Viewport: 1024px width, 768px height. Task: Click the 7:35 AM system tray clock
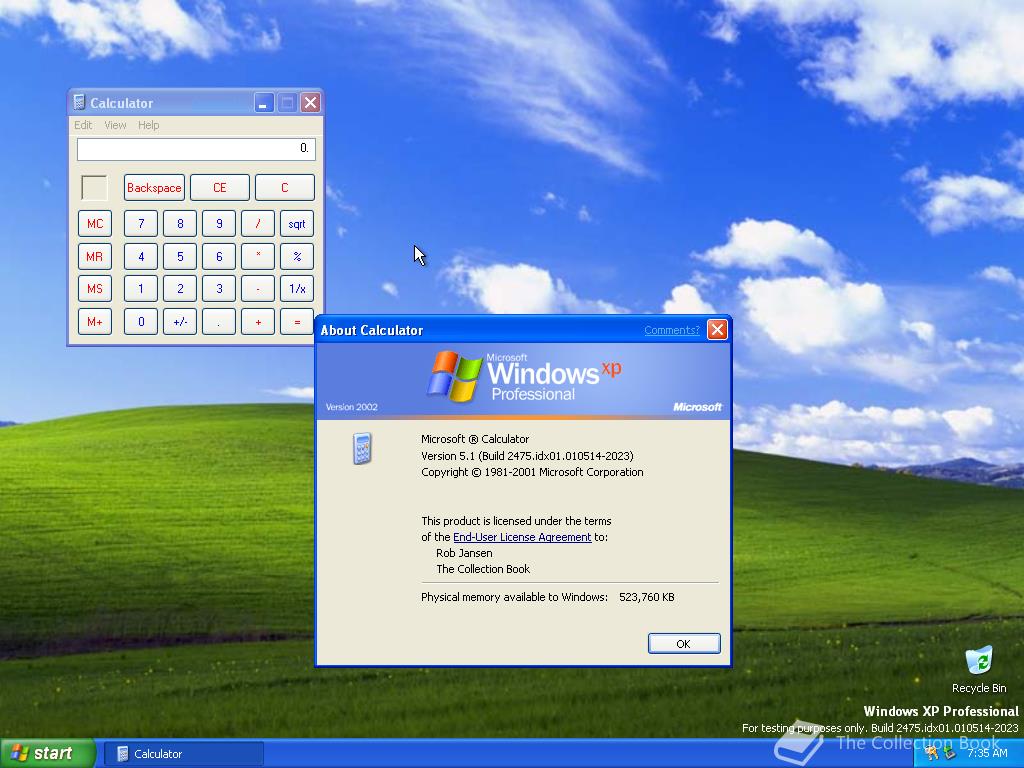click(x=987, y=753)
